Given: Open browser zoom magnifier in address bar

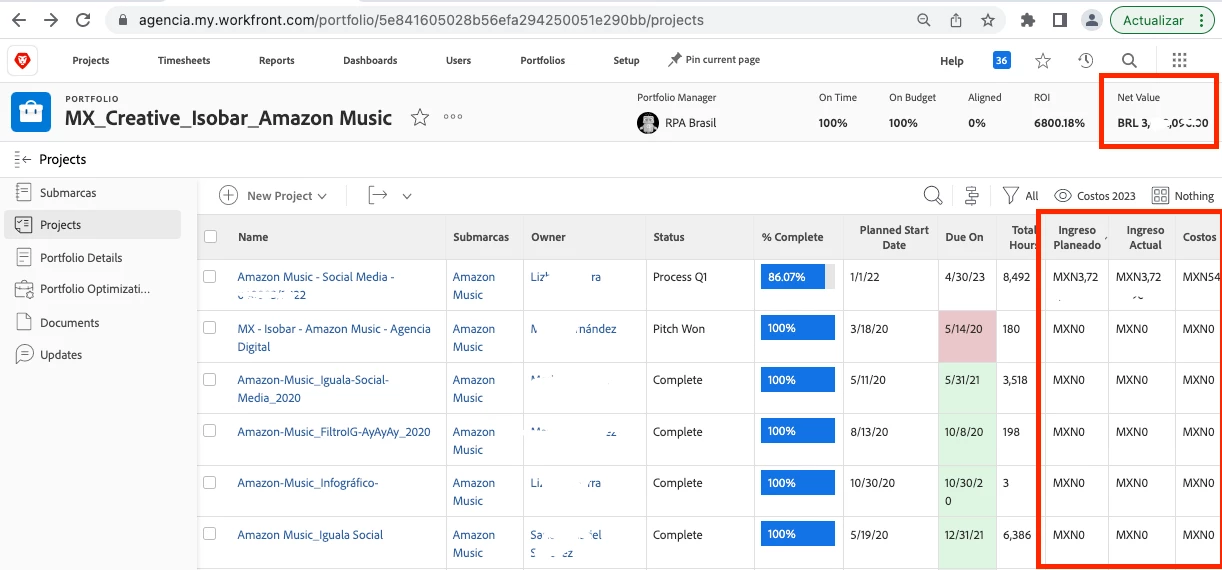Looking at the screenshot, I should pos(925,20).
